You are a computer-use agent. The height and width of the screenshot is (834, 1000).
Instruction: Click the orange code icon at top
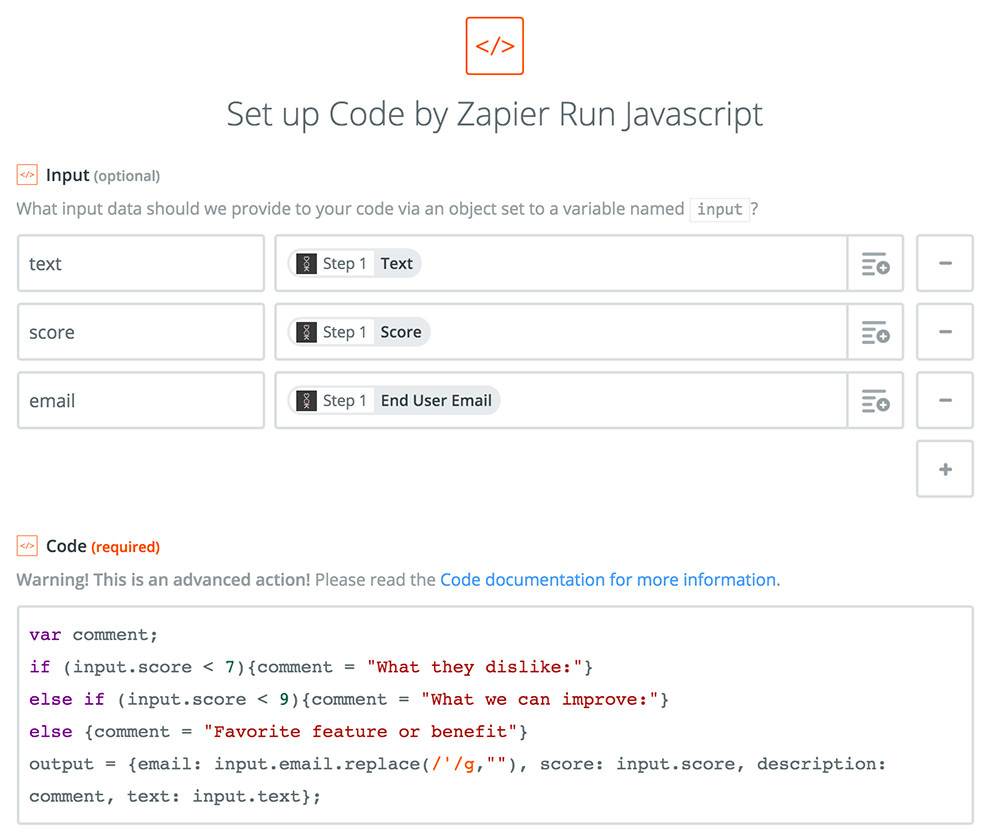click(x=494, y=46)
